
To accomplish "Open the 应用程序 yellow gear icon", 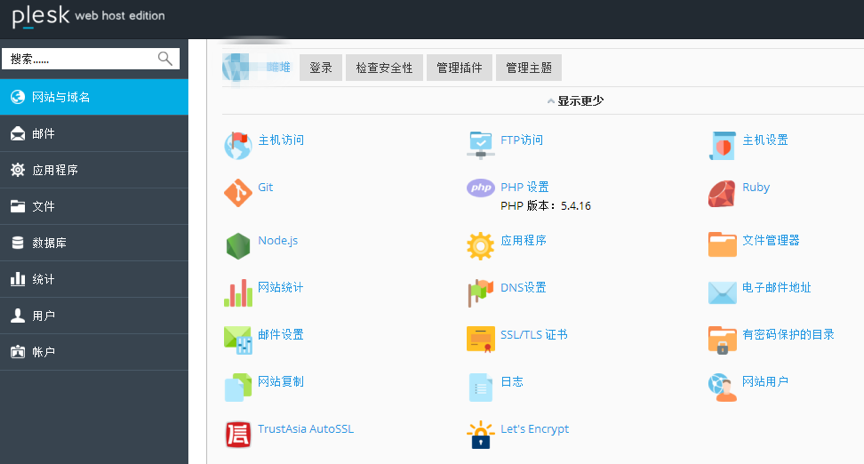I will (480, 246).
